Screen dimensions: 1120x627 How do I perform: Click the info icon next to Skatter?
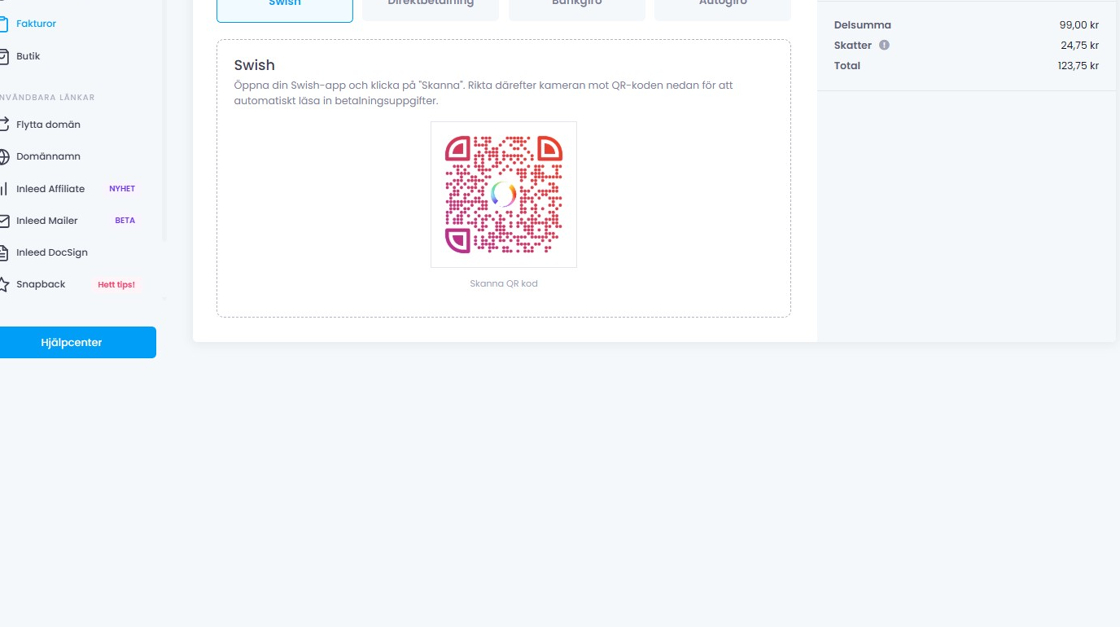(x=884, y=45)
